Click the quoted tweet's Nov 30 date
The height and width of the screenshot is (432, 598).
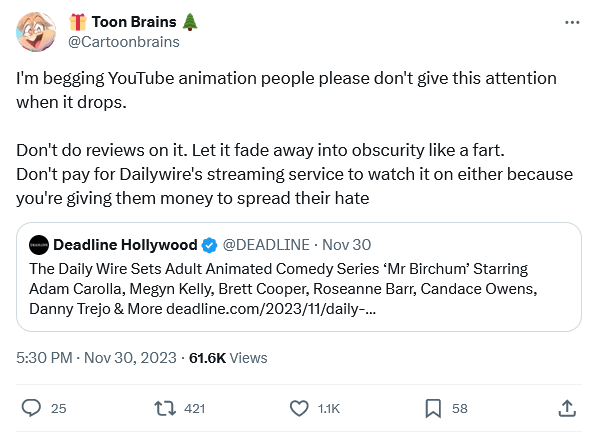click(346, 245)
